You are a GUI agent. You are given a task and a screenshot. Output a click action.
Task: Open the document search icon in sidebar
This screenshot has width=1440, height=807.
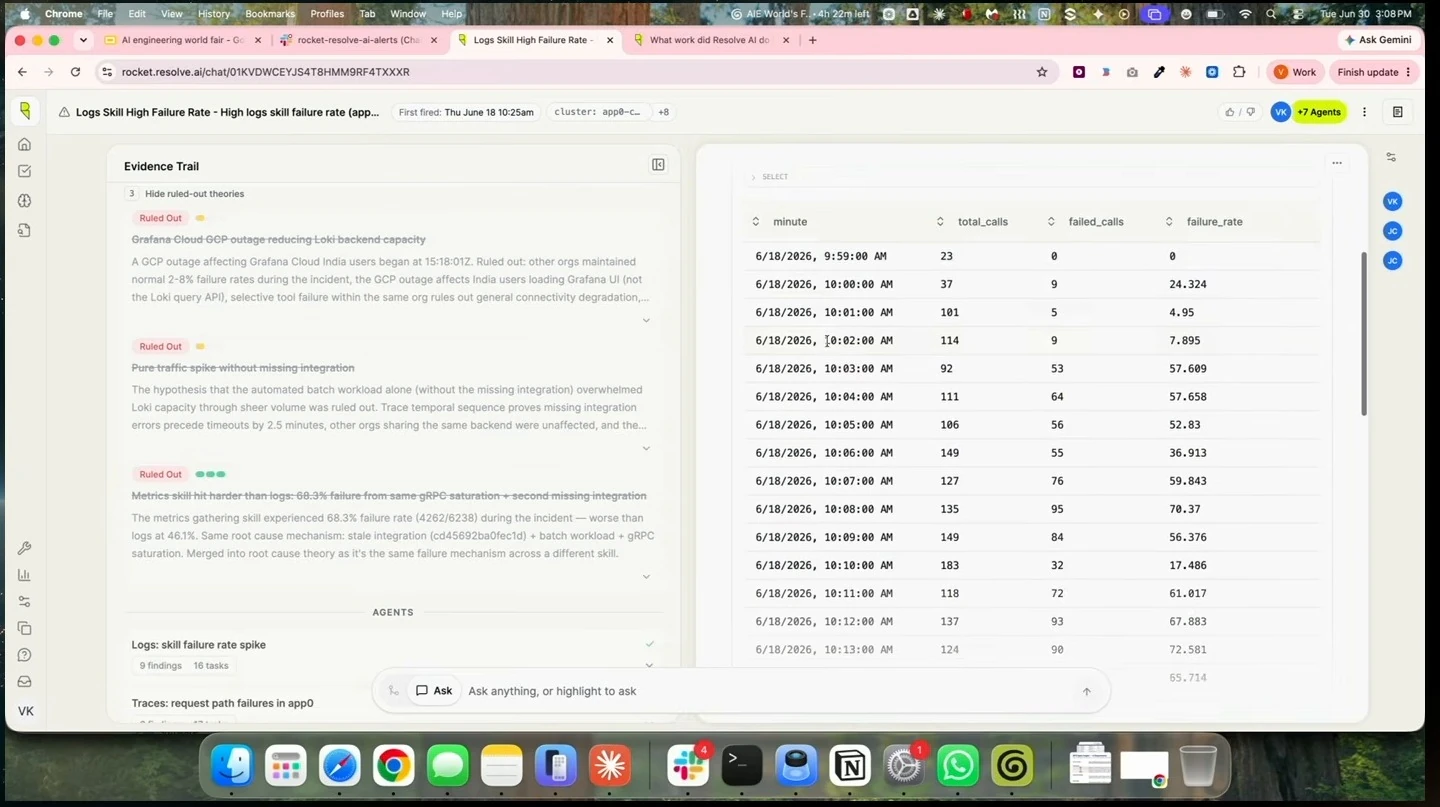point(25,230)
